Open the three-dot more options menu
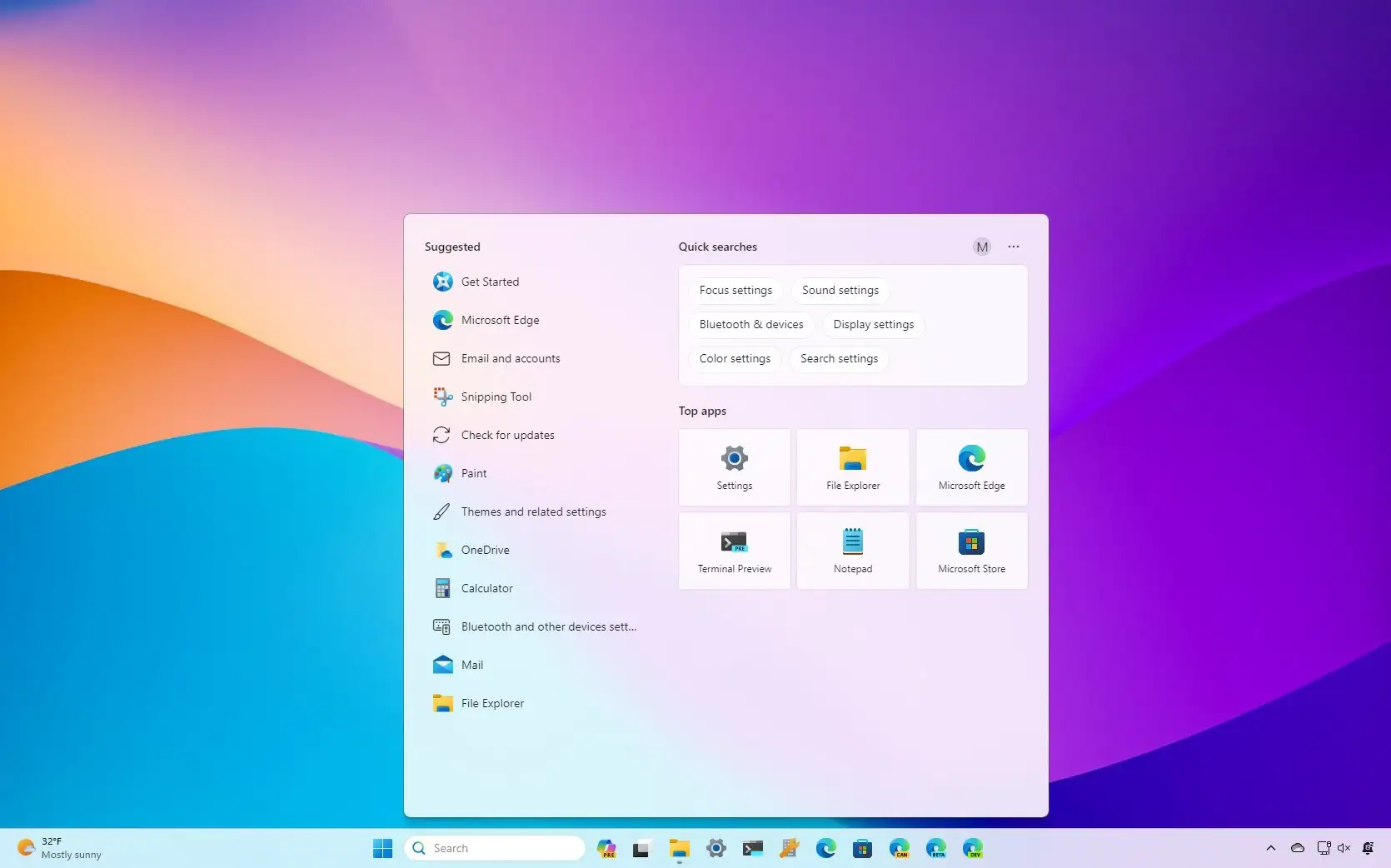Viewport: 1391px width, 868px height. (x=1014, y=247)
